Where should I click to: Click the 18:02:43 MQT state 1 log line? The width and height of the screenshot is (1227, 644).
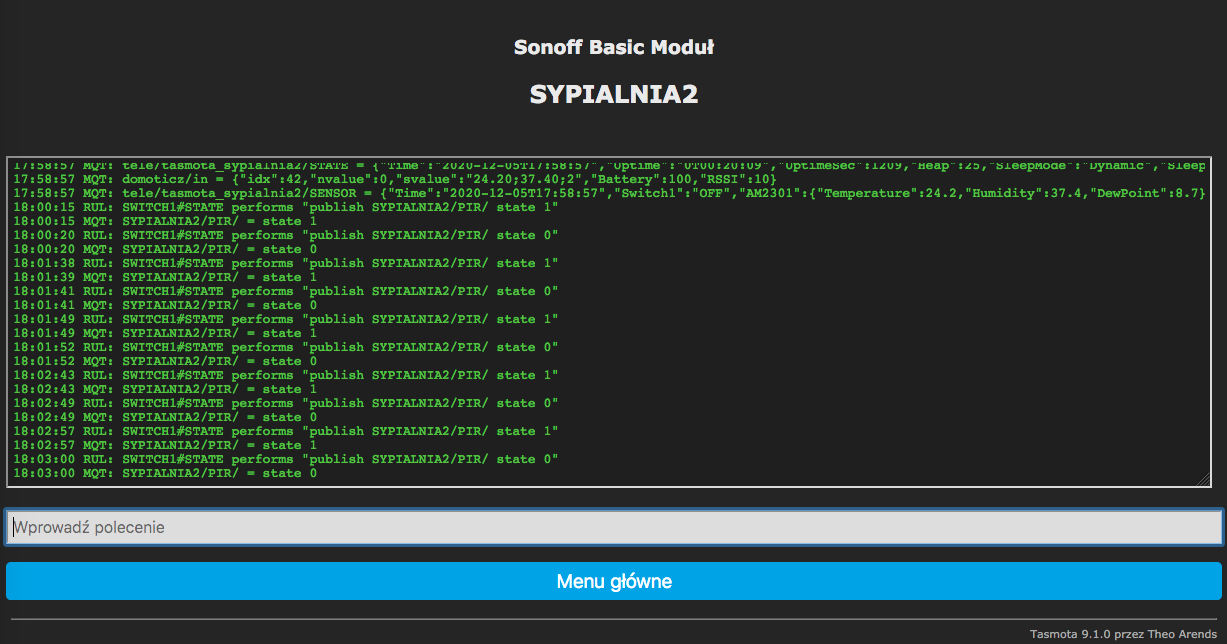tap(165, 389)
